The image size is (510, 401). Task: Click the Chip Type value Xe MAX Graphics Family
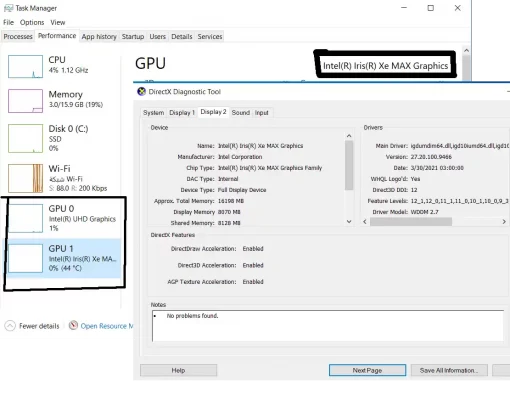point(270,168)
